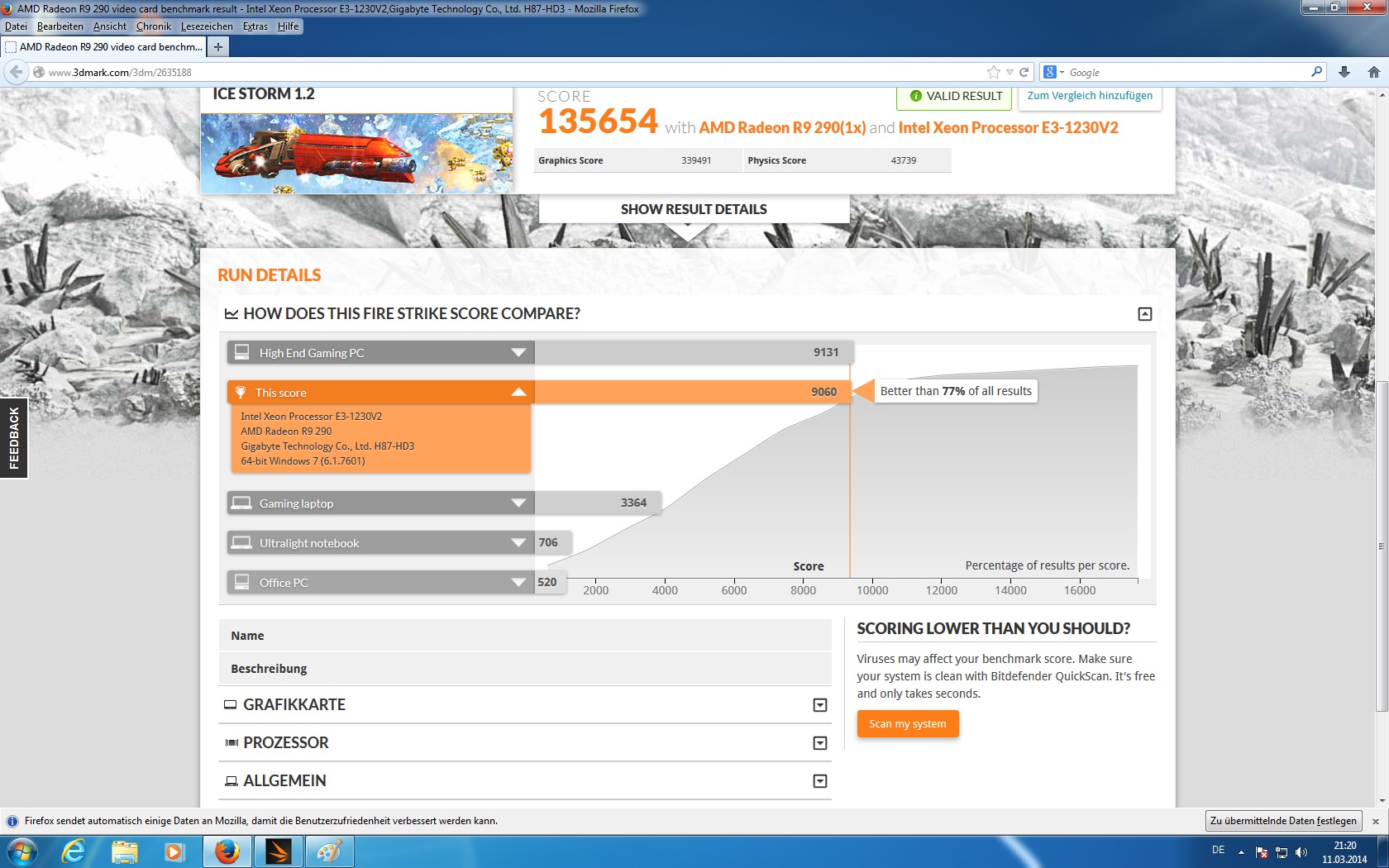Open the Extras menu
This screenshot has width=1389, height=868.
[x=255, y=26]
